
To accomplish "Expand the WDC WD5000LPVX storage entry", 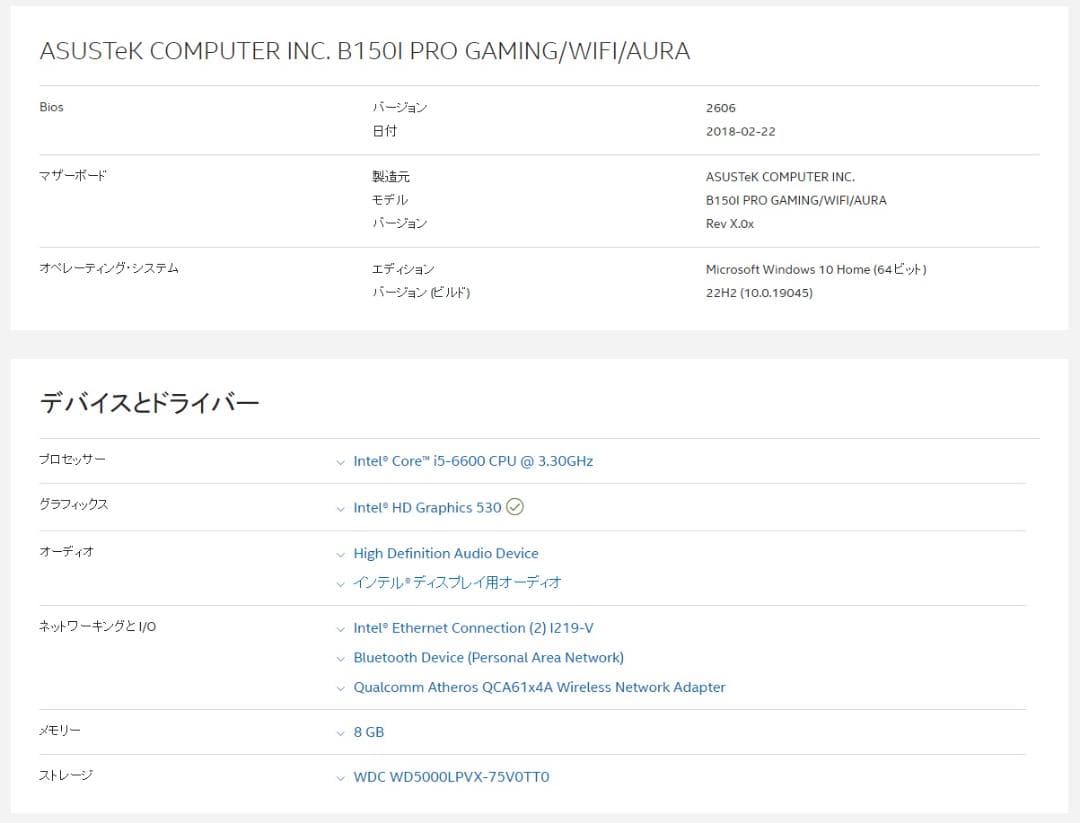I will tap(340, 777).
